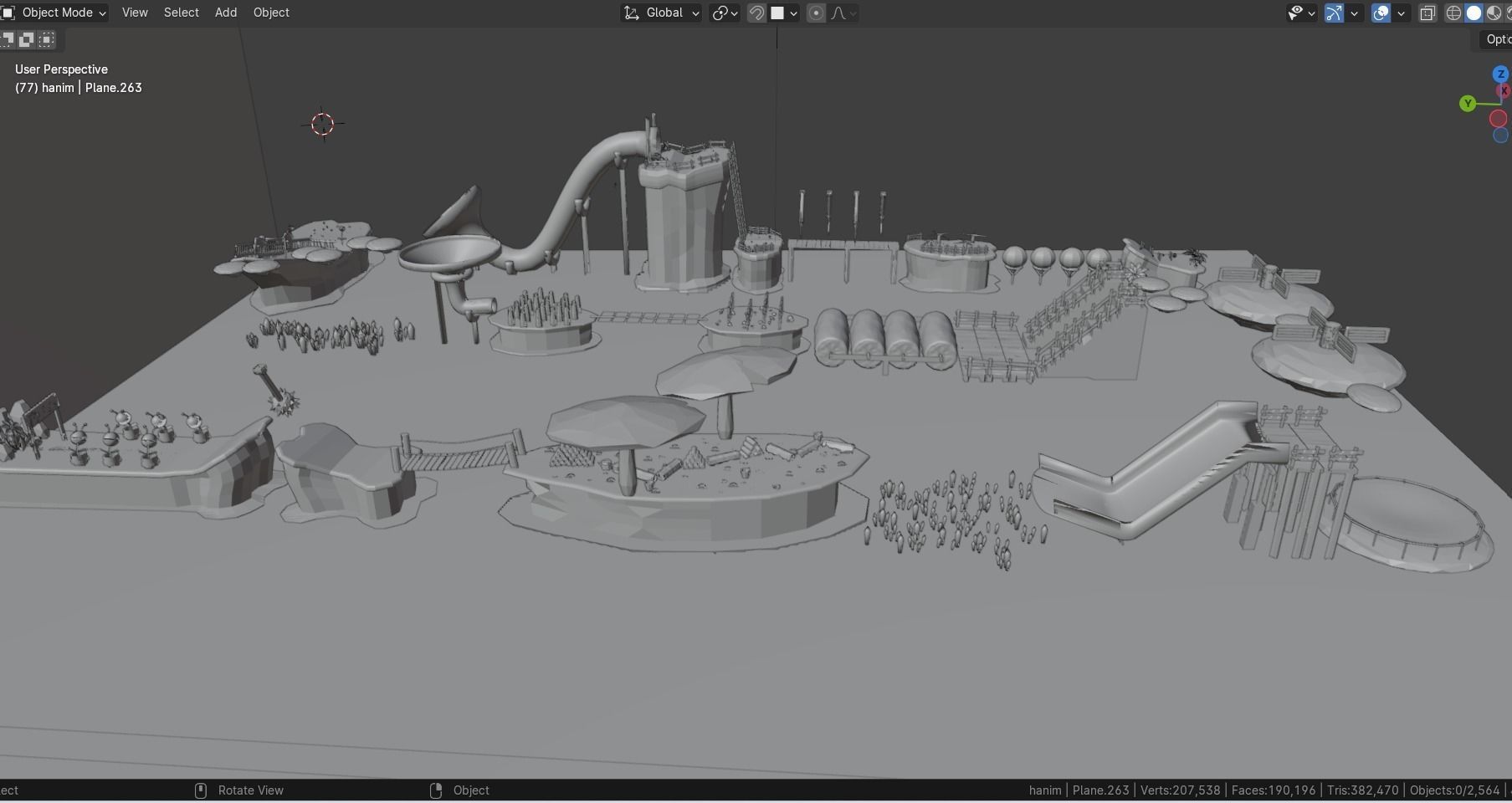Choose intersect selection mode icon
Screen dimensions: 1512x803
(x=47, y=39)
